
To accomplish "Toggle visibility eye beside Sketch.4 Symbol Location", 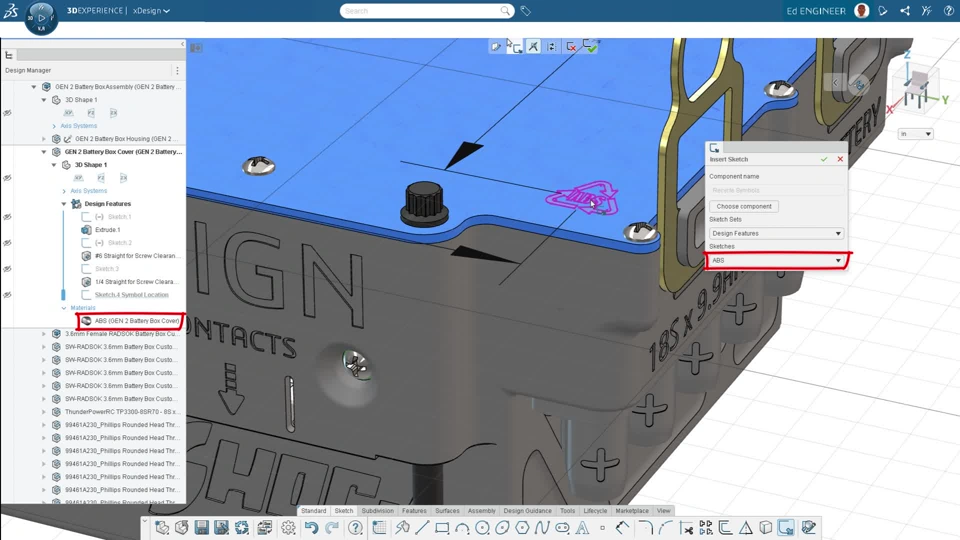I will (x=7, y=295).
